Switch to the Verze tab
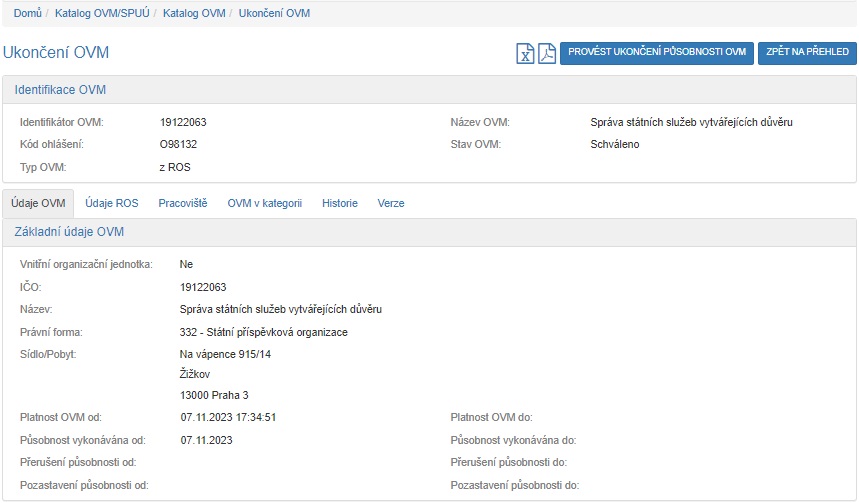This screenshot has height=503, width=859. tap(391, 203)
